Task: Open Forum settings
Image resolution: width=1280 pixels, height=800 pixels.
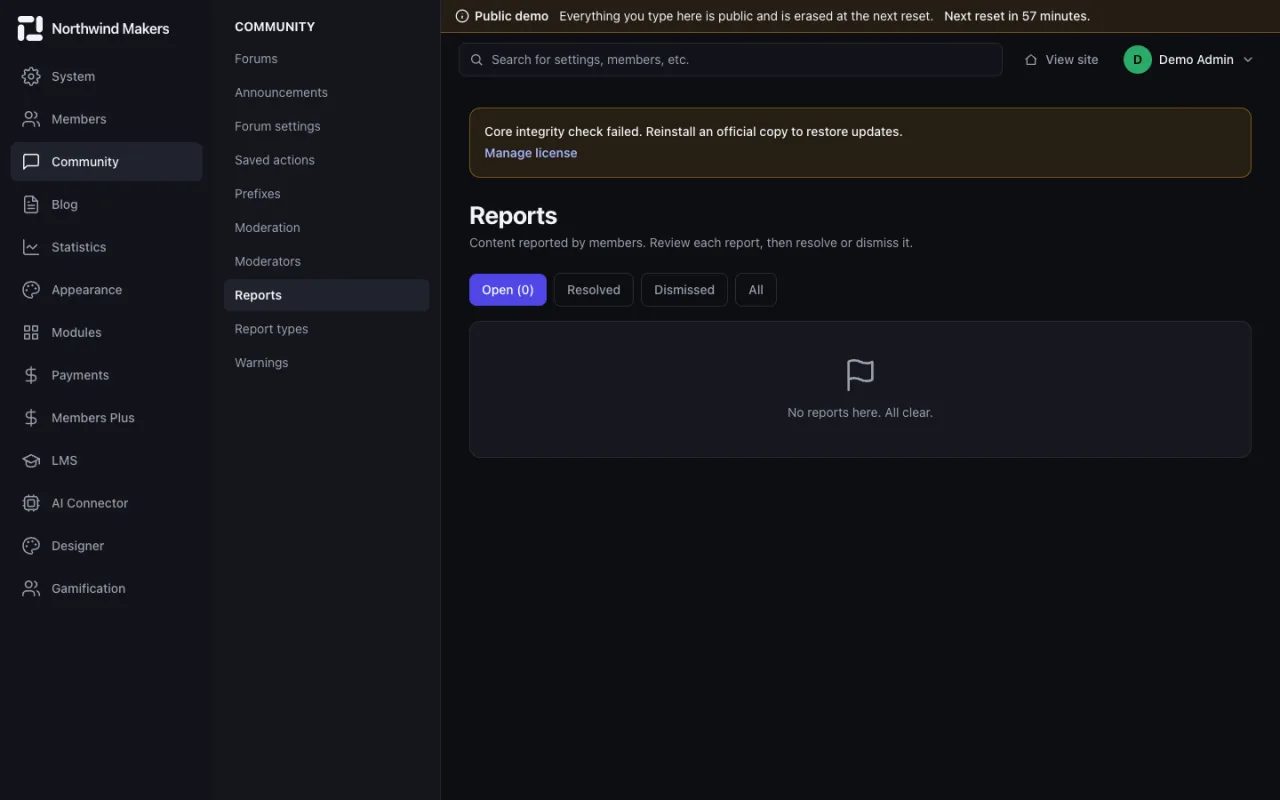Action: (x=326, y=126)
